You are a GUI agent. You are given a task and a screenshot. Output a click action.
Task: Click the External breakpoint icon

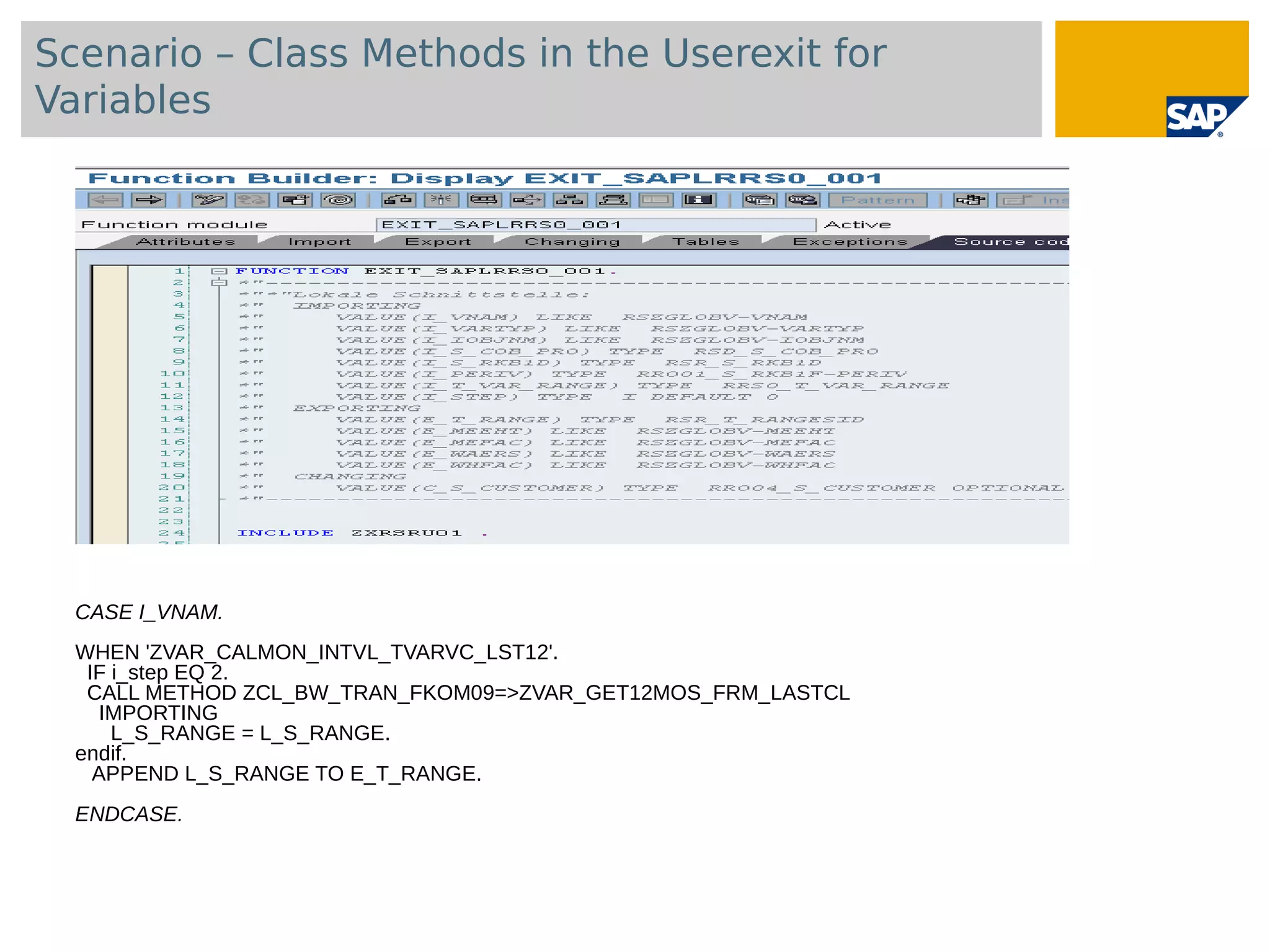[802, 200]
